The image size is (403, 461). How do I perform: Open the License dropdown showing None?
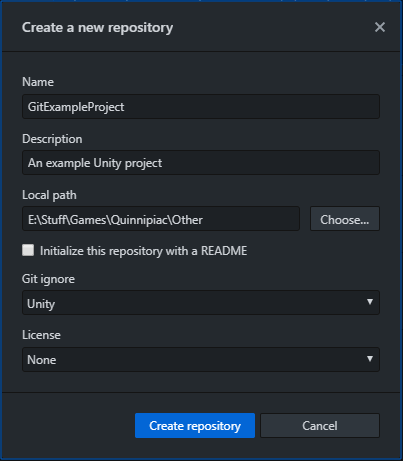tap(201, 359)
